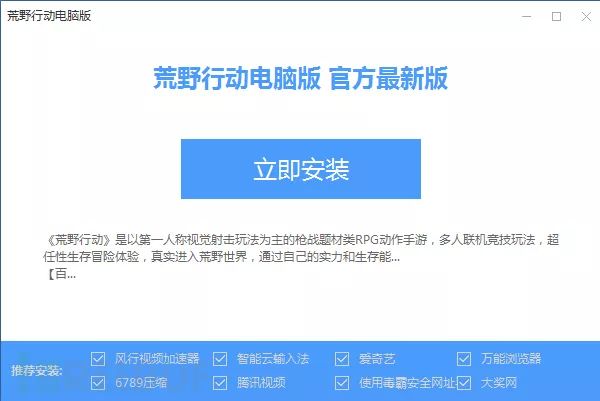The image size is (600, 401).
Task: Click the 腾讯视频 label text
Action: click(x=261, y=383)
